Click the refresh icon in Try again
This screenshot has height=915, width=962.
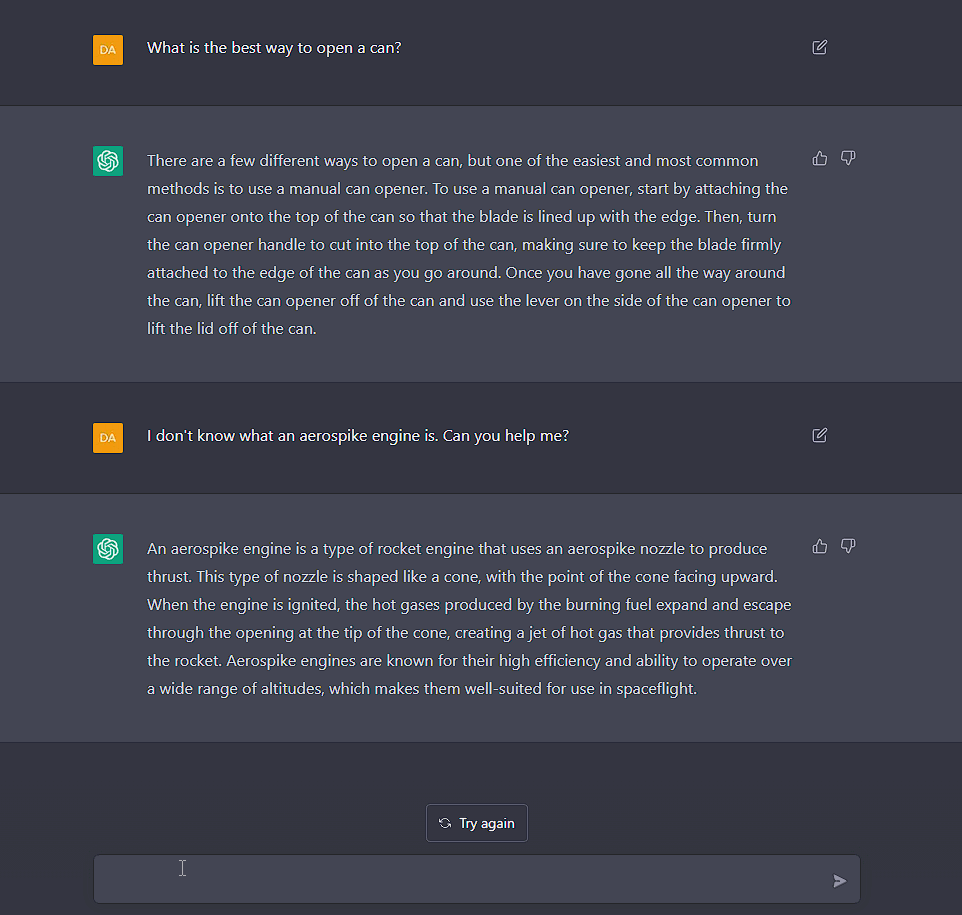click(445, 823)
